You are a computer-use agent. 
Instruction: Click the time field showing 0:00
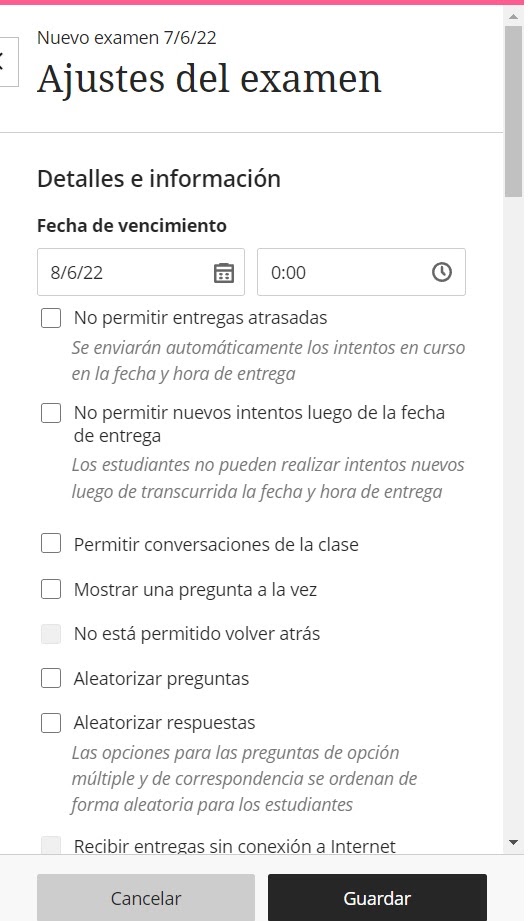[361, 272]
